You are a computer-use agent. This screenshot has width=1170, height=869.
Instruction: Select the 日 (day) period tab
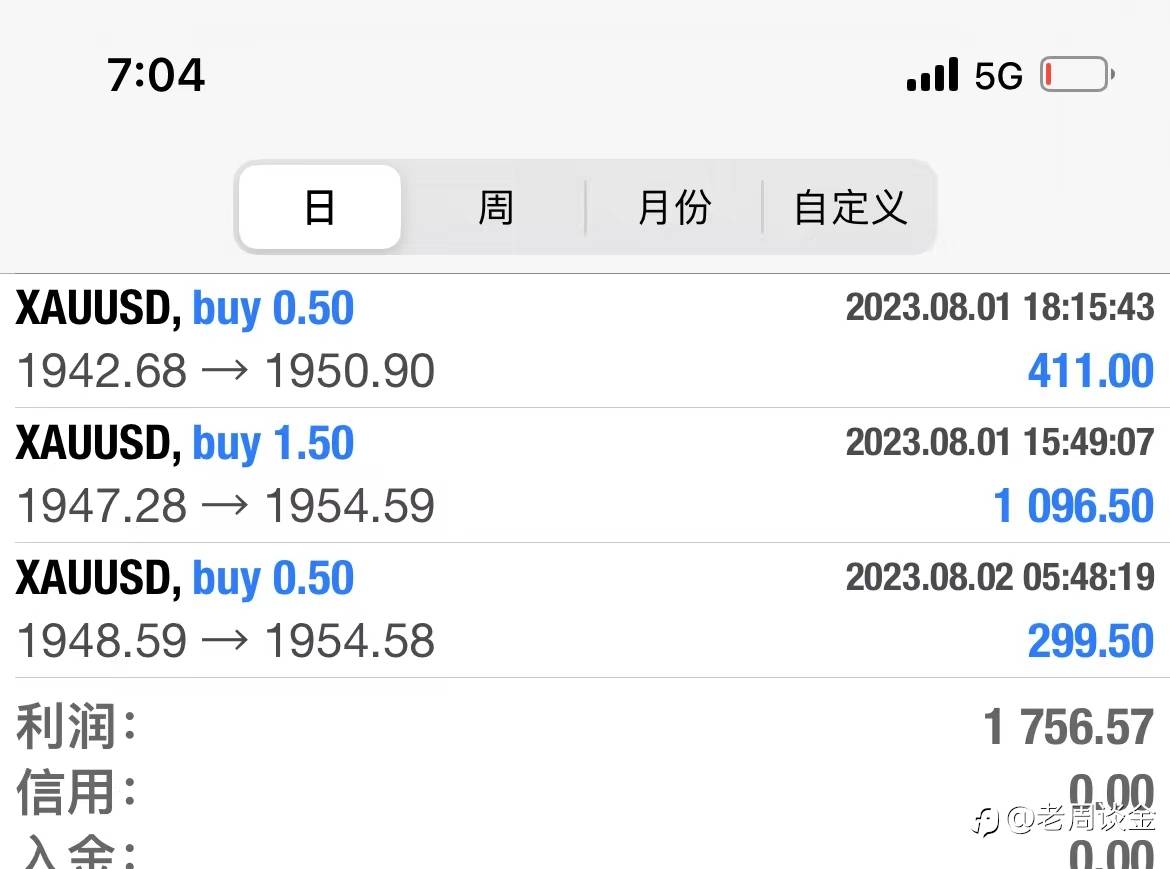319,207
